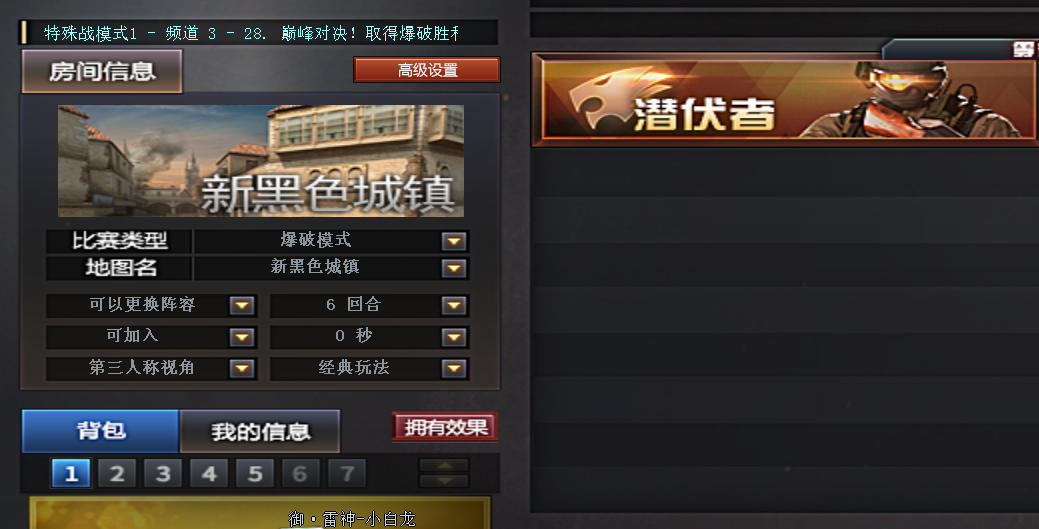Select backpack slot 4
This screenshot has width=1039, height=529.
209,473
